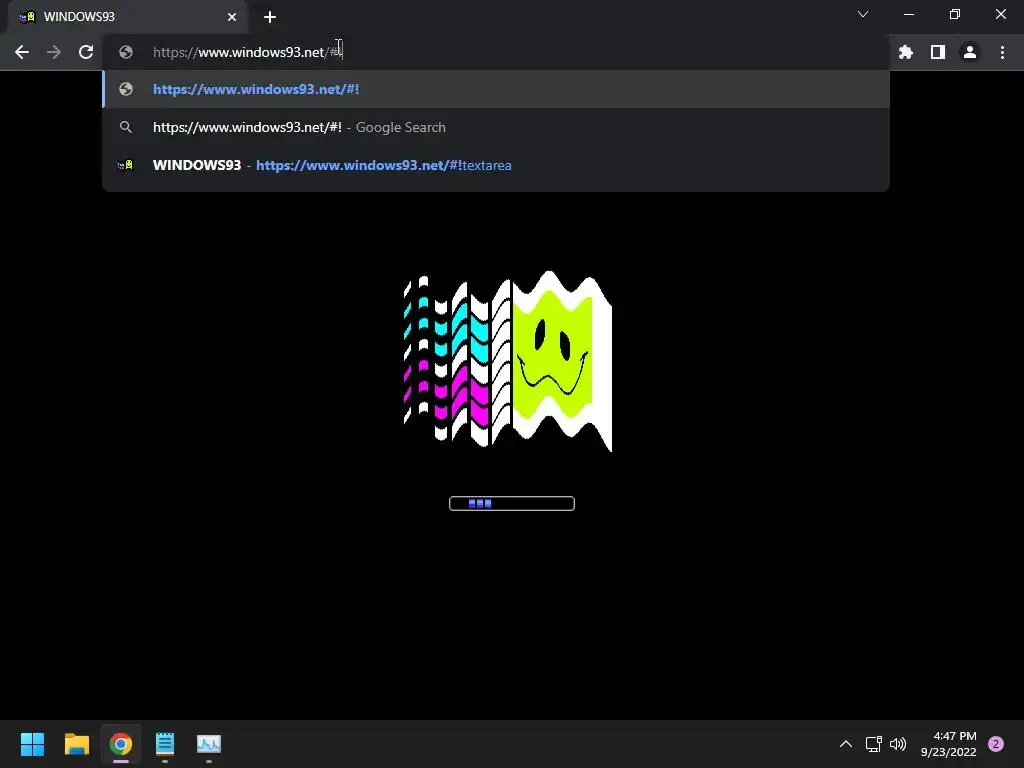This screenshot has height=768, width=1024.
Task: Toggle the browser side panel icon
Action: coord(938,52)
